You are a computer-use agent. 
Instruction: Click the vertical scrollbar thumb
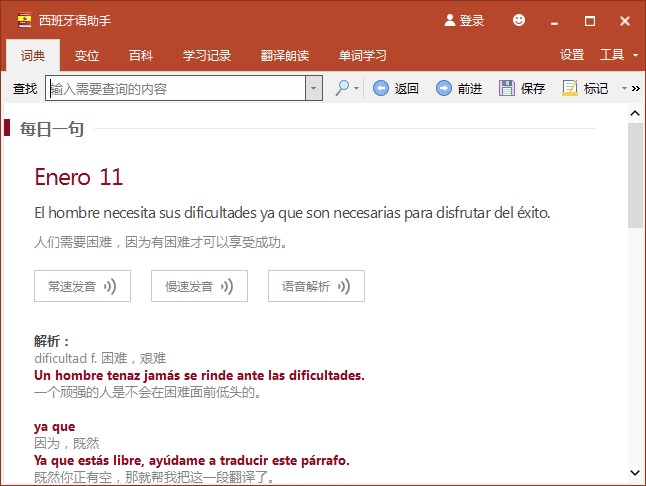(635, 175)
